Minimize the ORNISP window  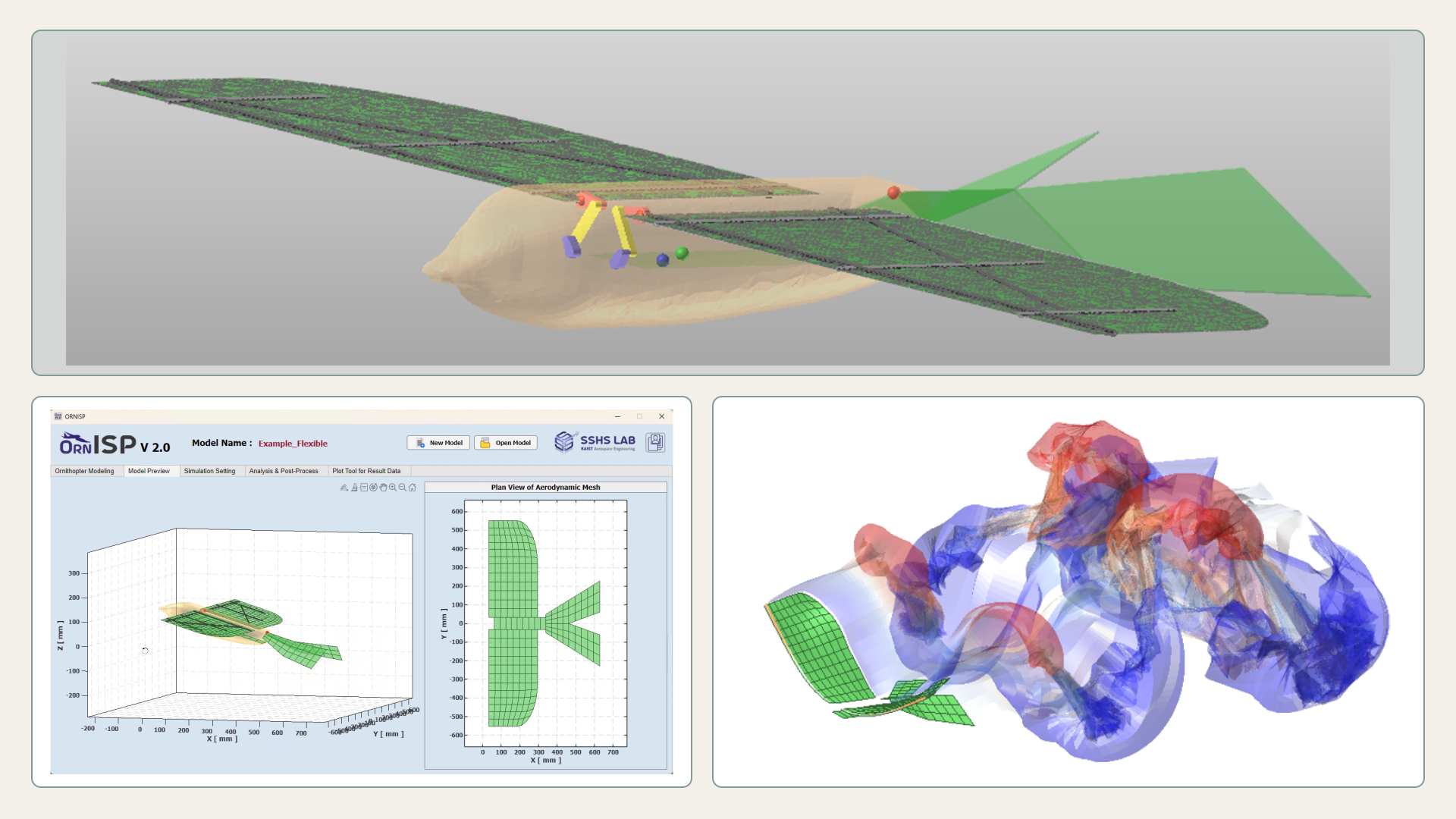[x=617, y=416]
